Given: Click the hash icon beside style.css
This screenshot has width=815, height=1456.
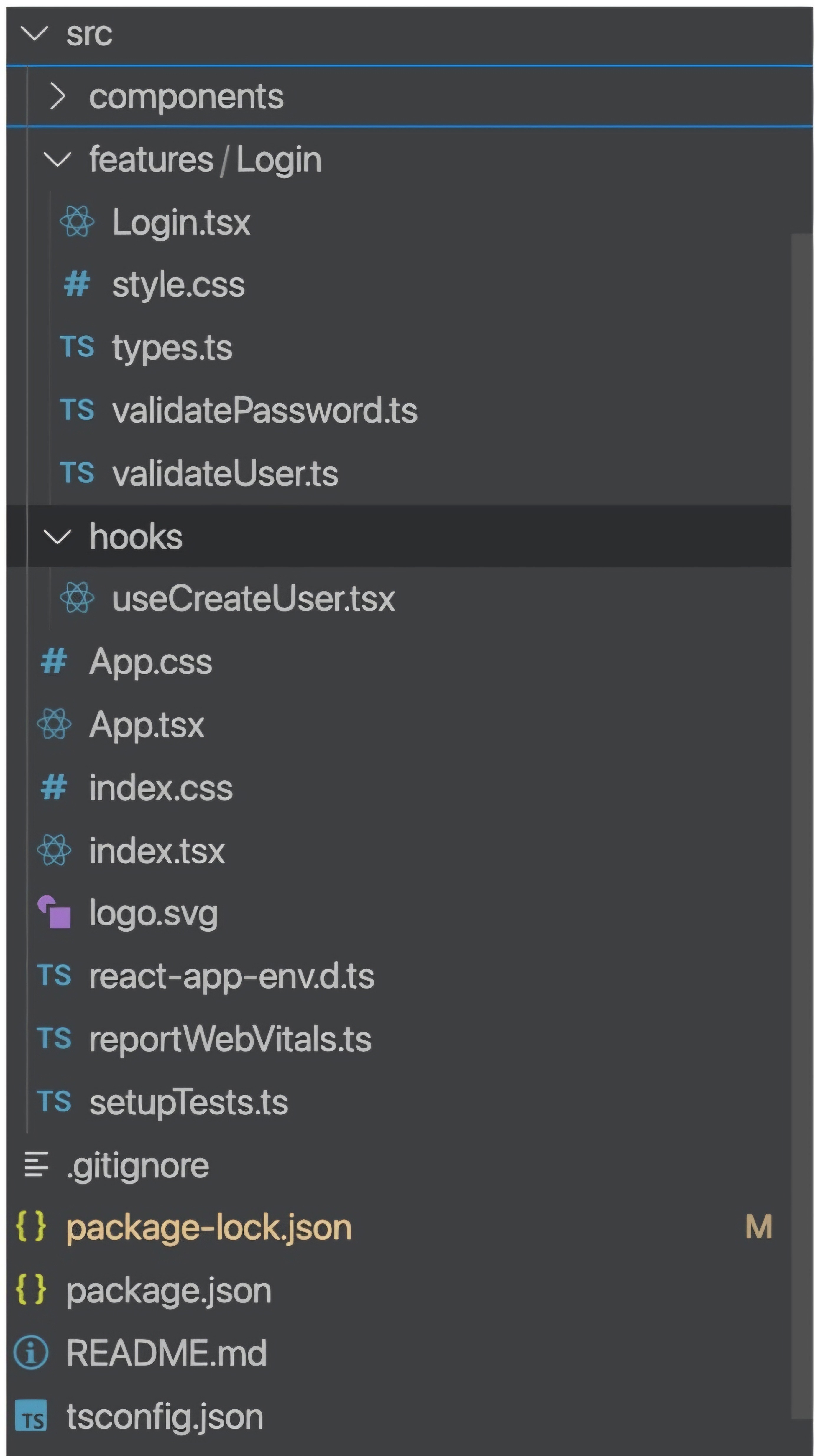Looking at the screenshot, I should pos(77,284).
